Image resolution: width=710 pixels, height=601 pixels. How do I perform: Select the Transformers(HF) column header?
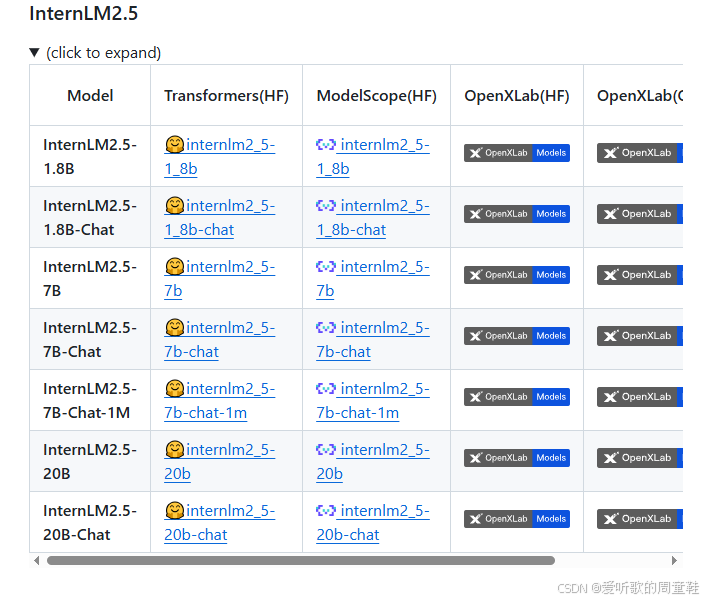pyautogui.click(x=226, y=96)
